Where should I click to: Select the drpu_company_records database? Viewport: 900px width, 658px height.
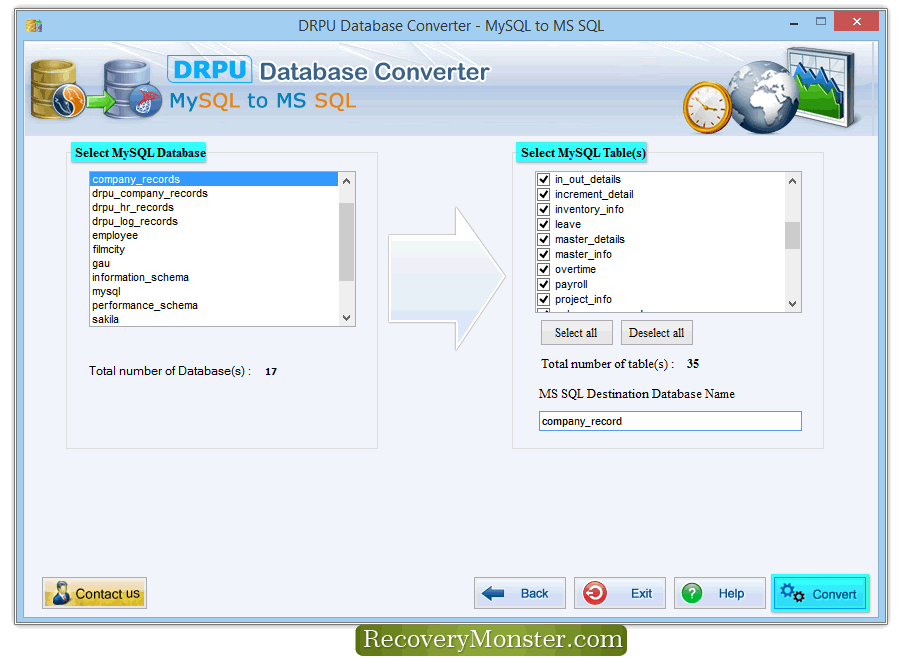(x=214, y=193)
